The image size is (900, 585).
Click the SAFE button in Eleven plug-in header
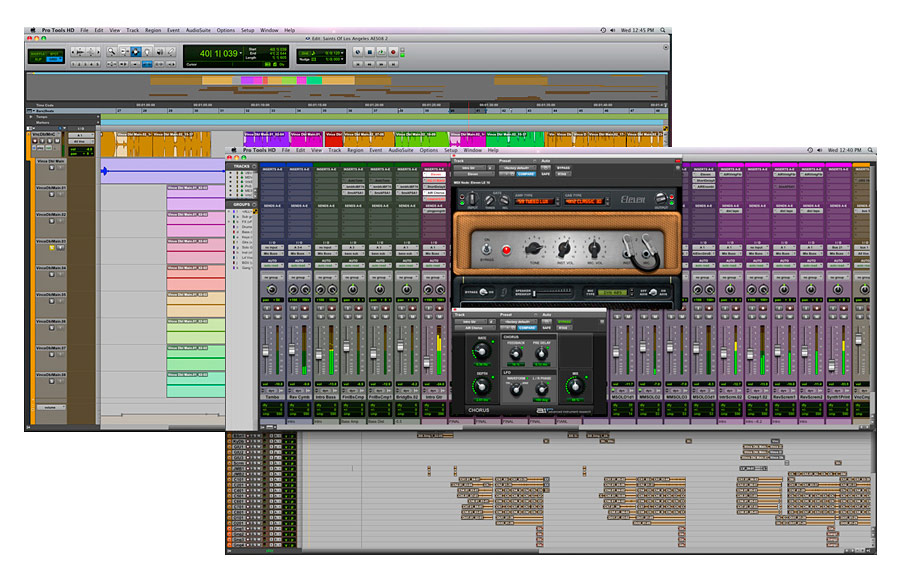point(546,173)
